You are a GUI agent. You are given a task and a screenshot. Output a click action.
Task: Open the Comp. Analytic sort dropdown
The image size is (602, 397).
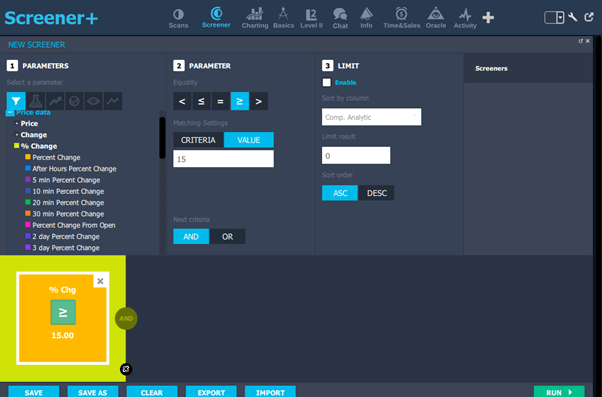tap(371, 117)
